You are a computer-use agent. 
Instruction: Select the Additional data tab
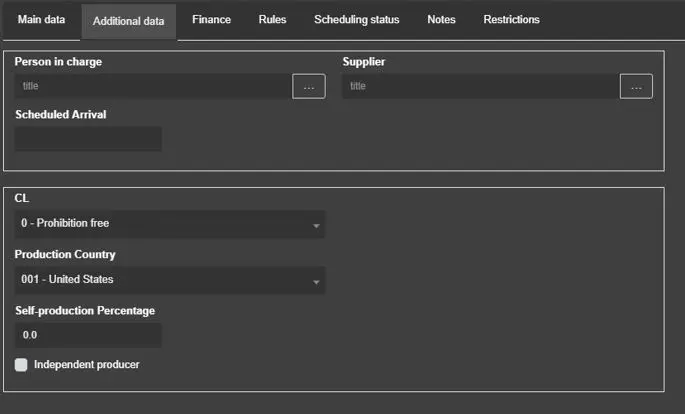coord(128,21)
